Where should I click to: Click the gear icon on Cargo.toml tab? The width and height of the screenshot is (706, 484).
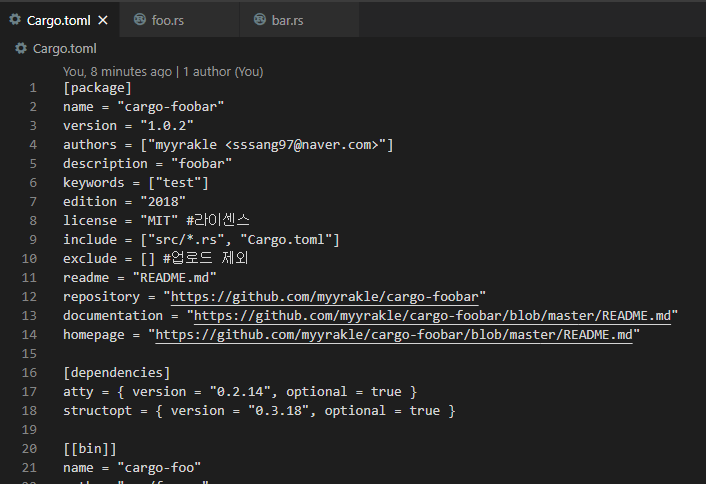(17, 20)
